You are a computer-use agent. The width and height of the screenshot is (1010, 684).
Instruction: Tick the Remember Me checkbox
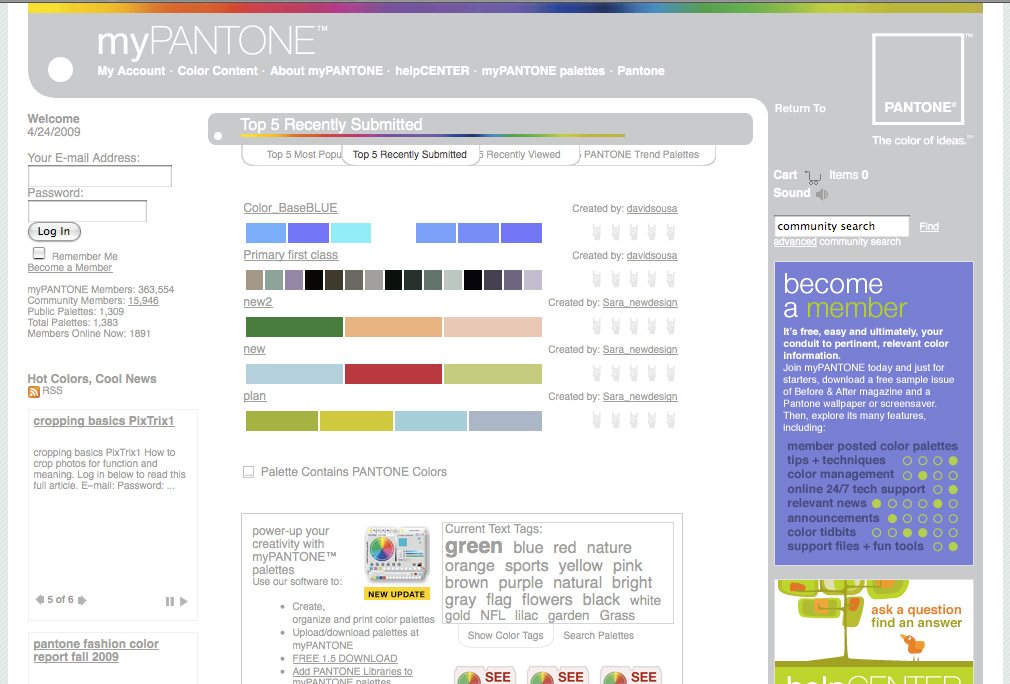tap(39, 253)
